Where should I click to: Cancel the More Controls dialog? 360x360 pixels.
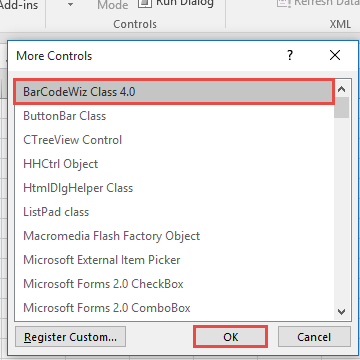click(314, 337)
